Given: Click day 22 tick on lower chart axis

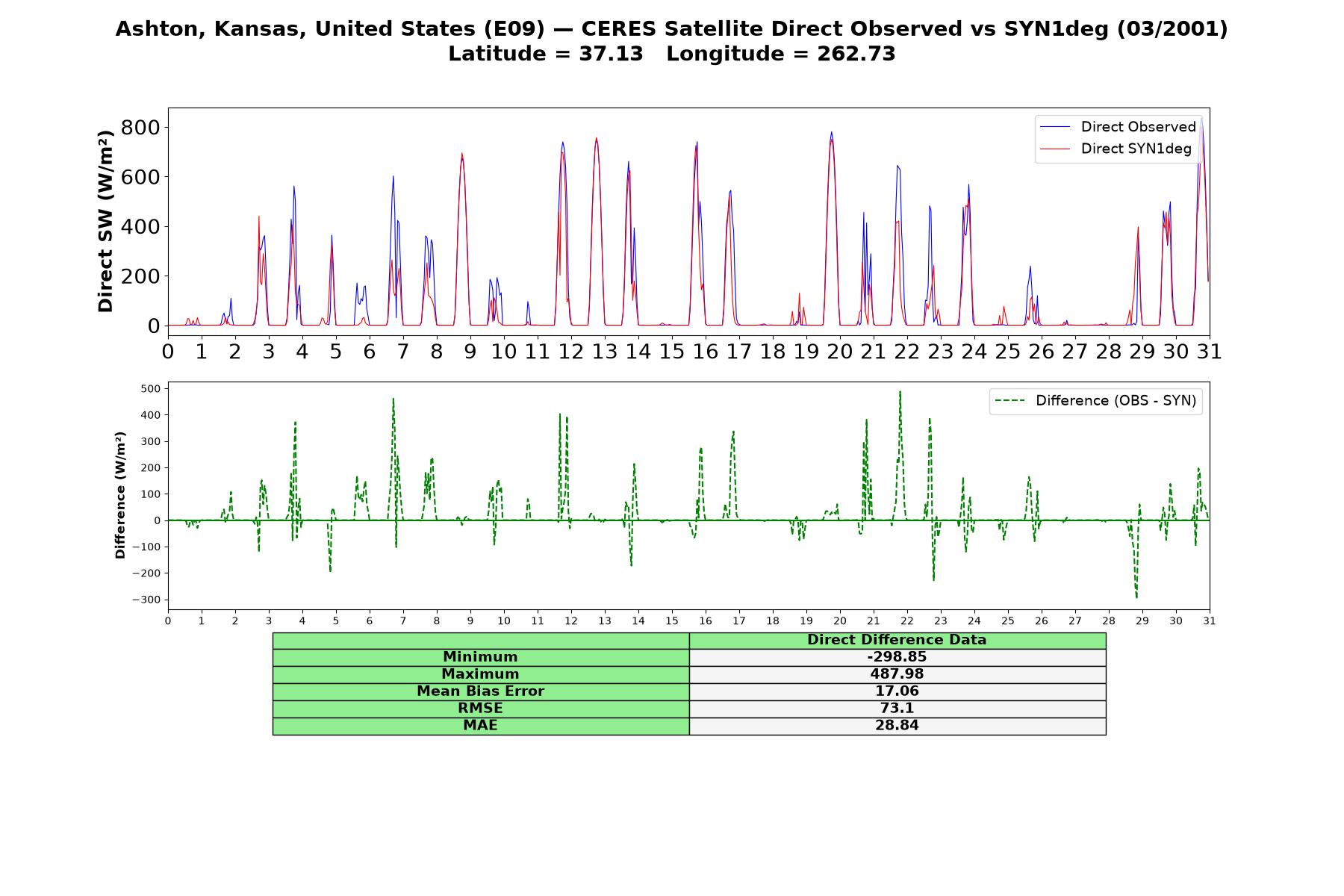Looking at the screenshot, I should click(x=906, y=621).
